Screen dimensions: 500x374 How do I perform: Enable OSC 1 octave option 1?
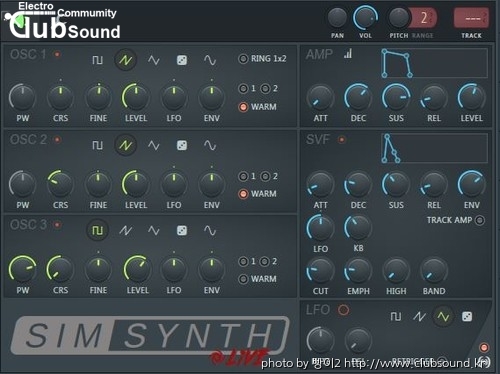[x=243, y=89]
